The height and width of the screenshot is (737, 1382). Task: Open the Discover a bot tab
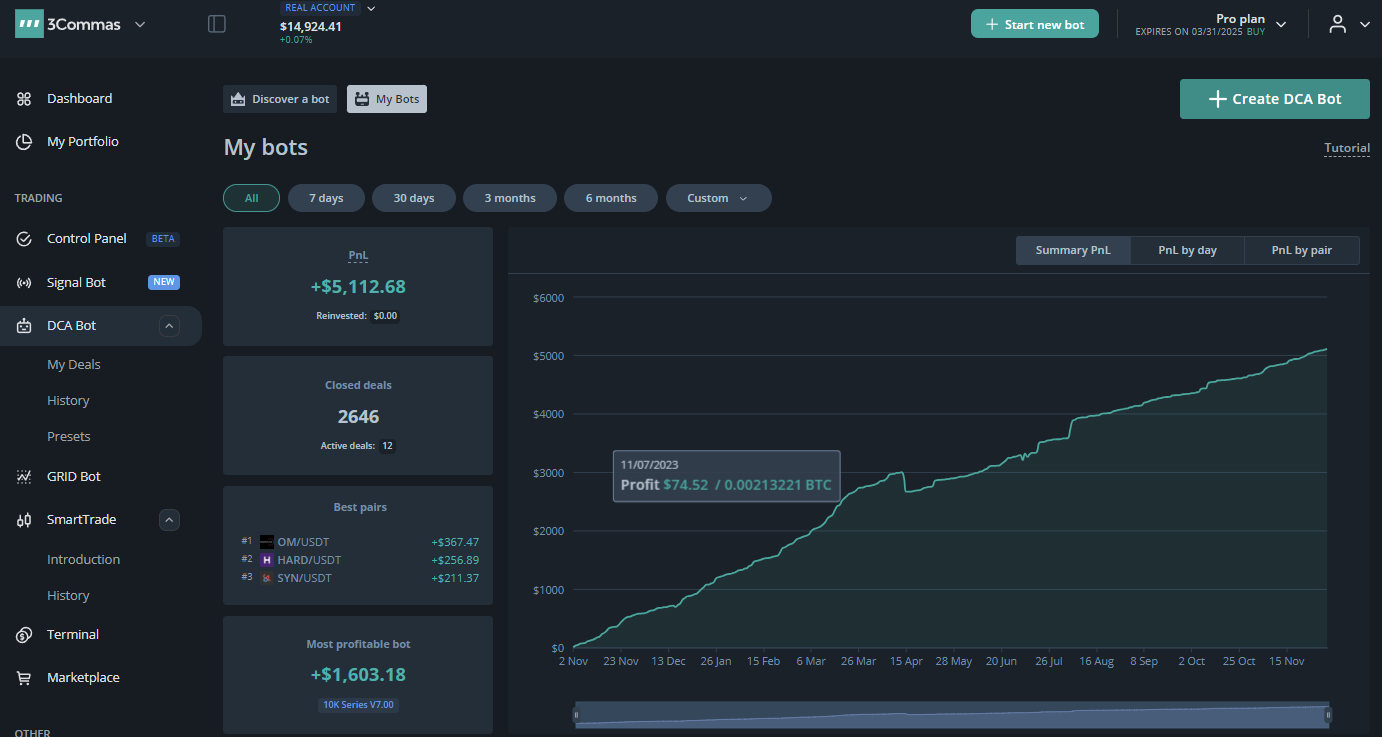pyautogui.click(x=280, y=99)
